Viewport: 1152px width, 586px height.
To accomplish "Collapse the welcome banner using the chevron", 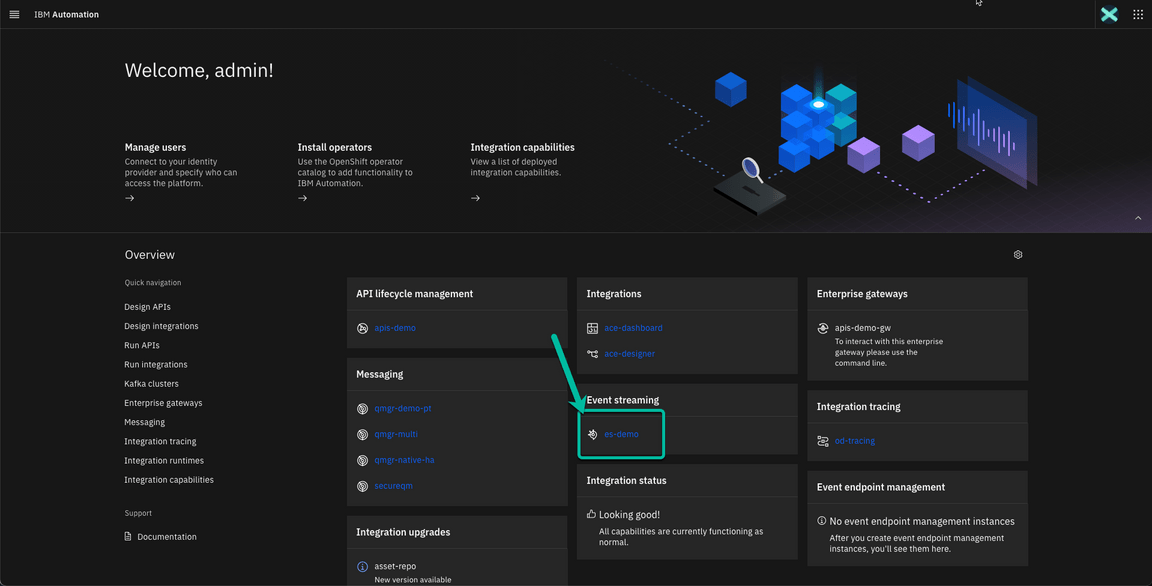I will point(1137,217).
